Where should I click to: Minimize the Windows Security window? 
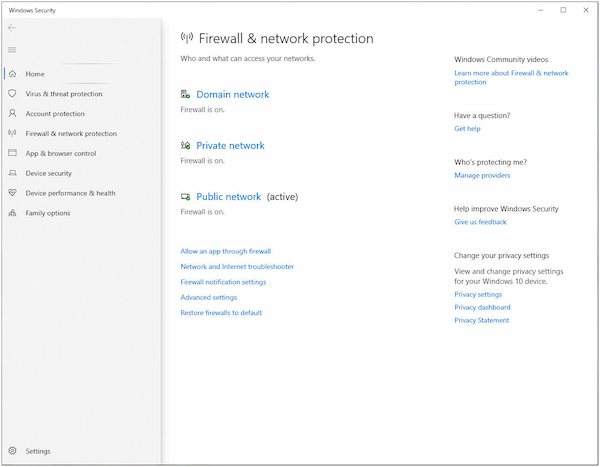540,10
